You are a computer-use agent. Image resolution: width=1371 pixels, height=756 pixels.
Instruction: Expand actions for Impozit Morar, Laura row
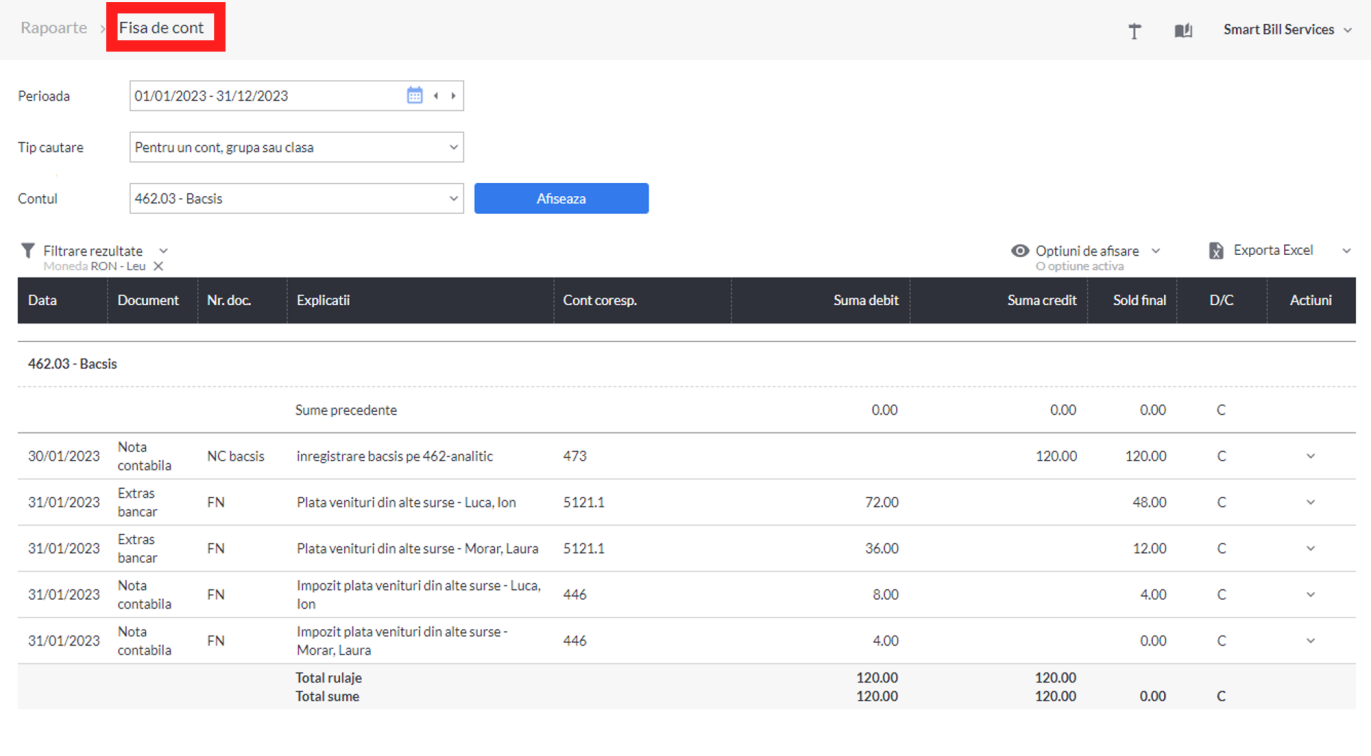1311,640
